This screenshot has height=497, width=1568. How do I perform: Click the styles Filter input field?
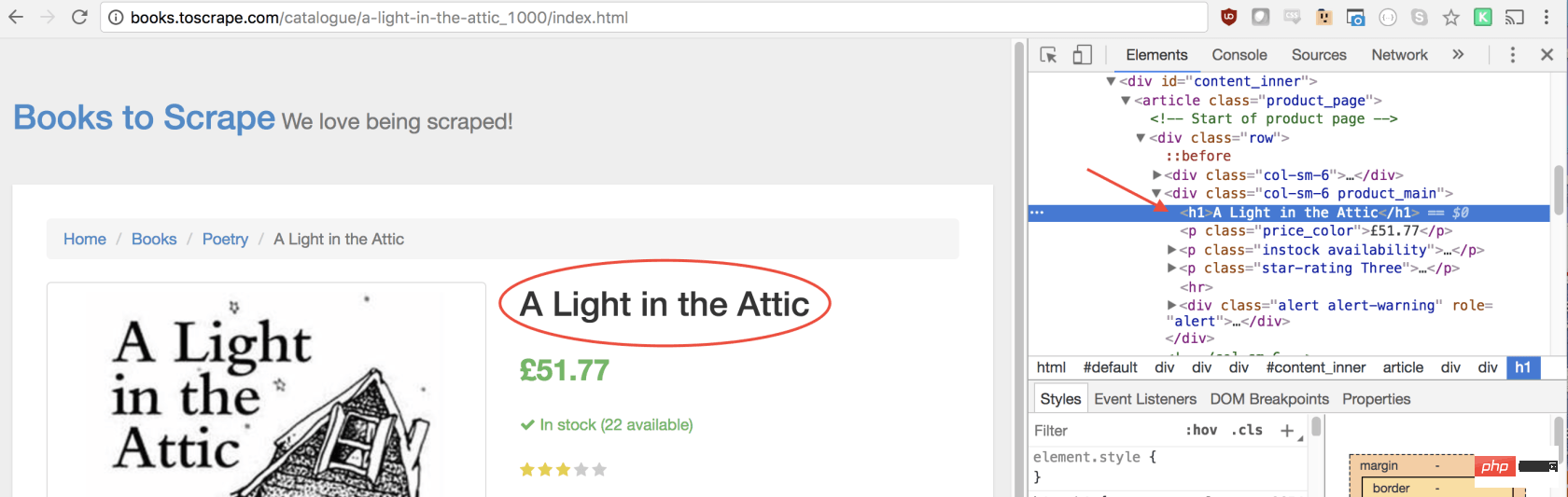point(1104,430)
